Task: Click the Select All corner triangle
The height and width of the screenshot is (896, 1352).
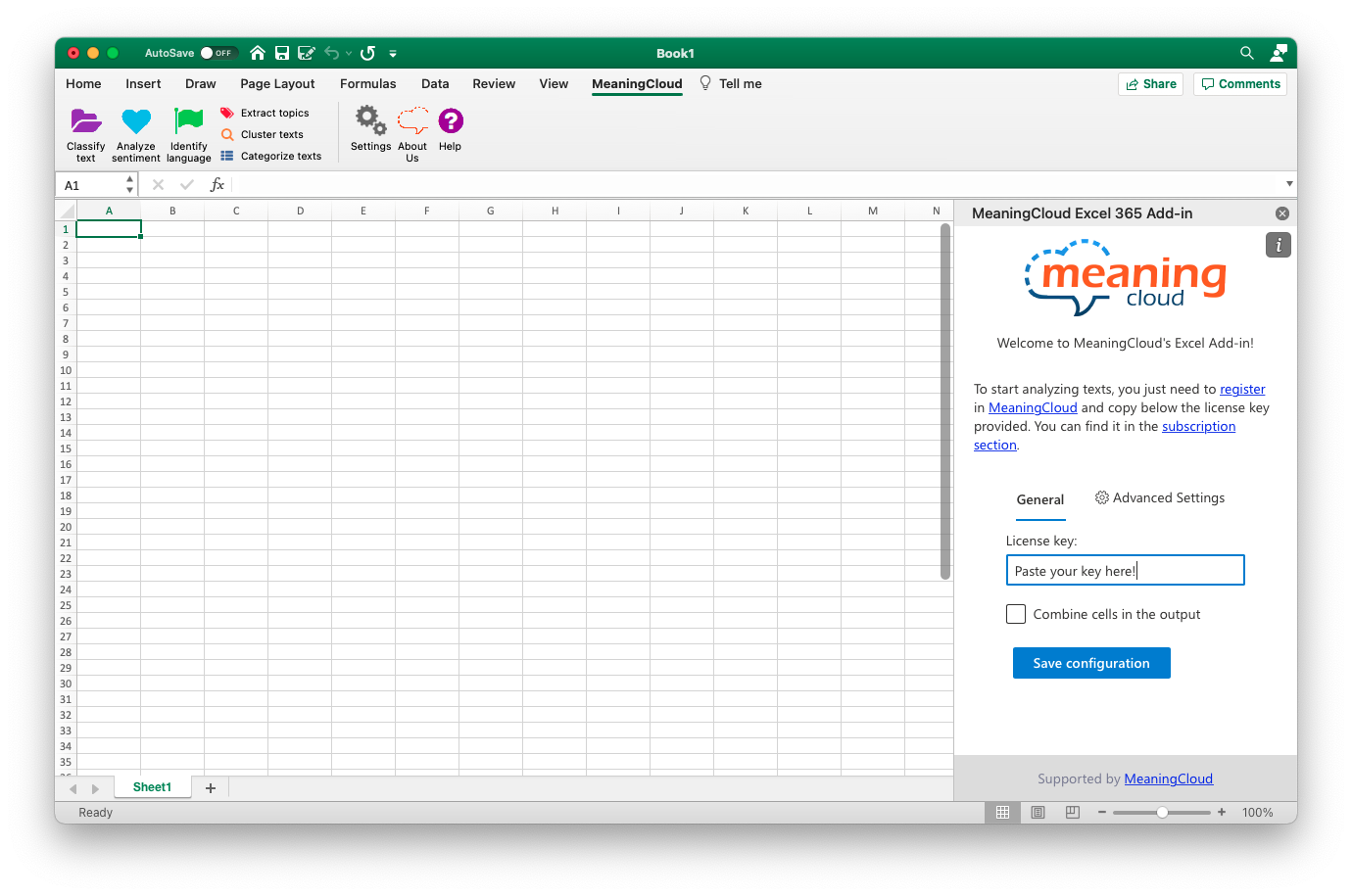Action: coord(67,211)
